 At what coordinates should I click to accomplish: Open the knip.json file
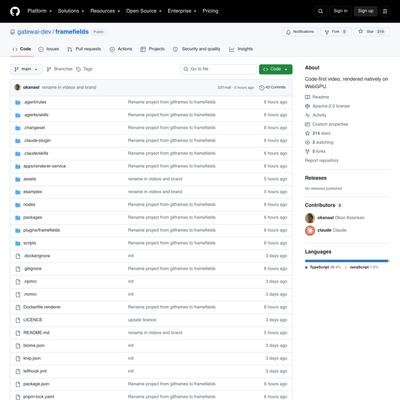32,358
